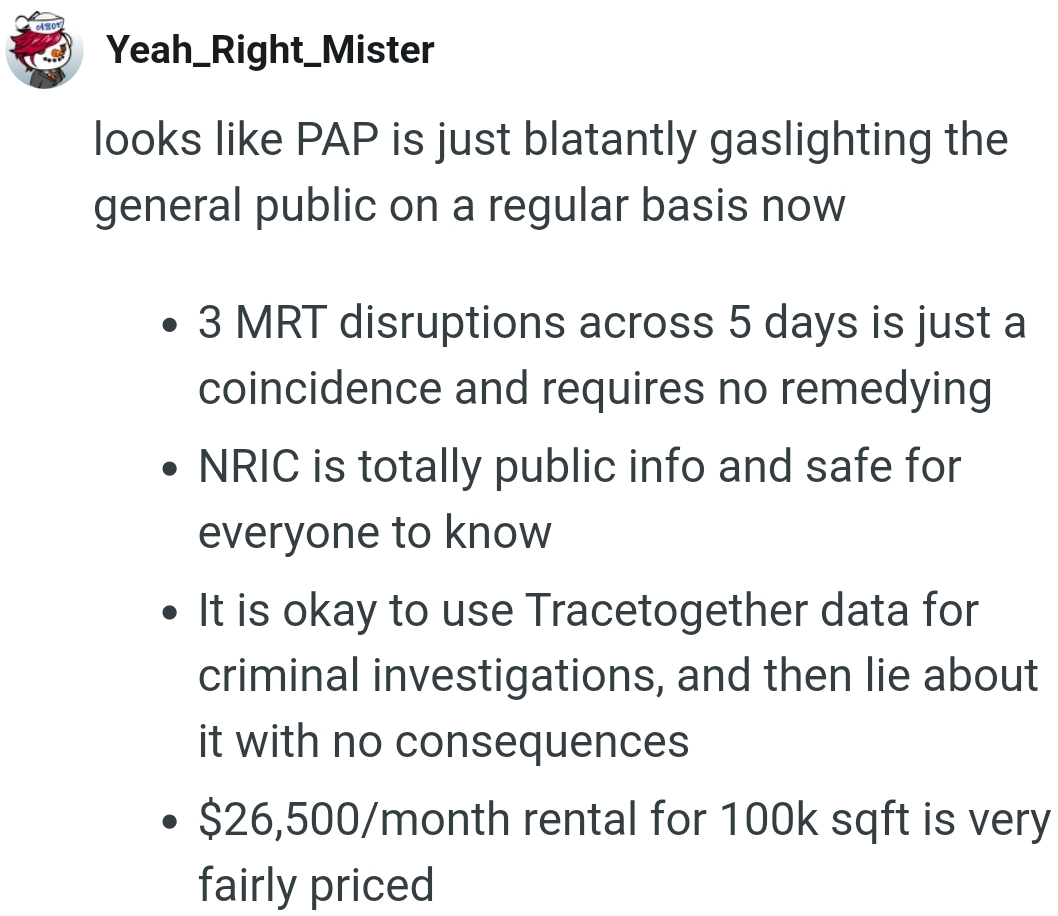The image size is (1058, 916).
Task: Select the Tracetogether data bullet text
Action: (x=615, y=676)
